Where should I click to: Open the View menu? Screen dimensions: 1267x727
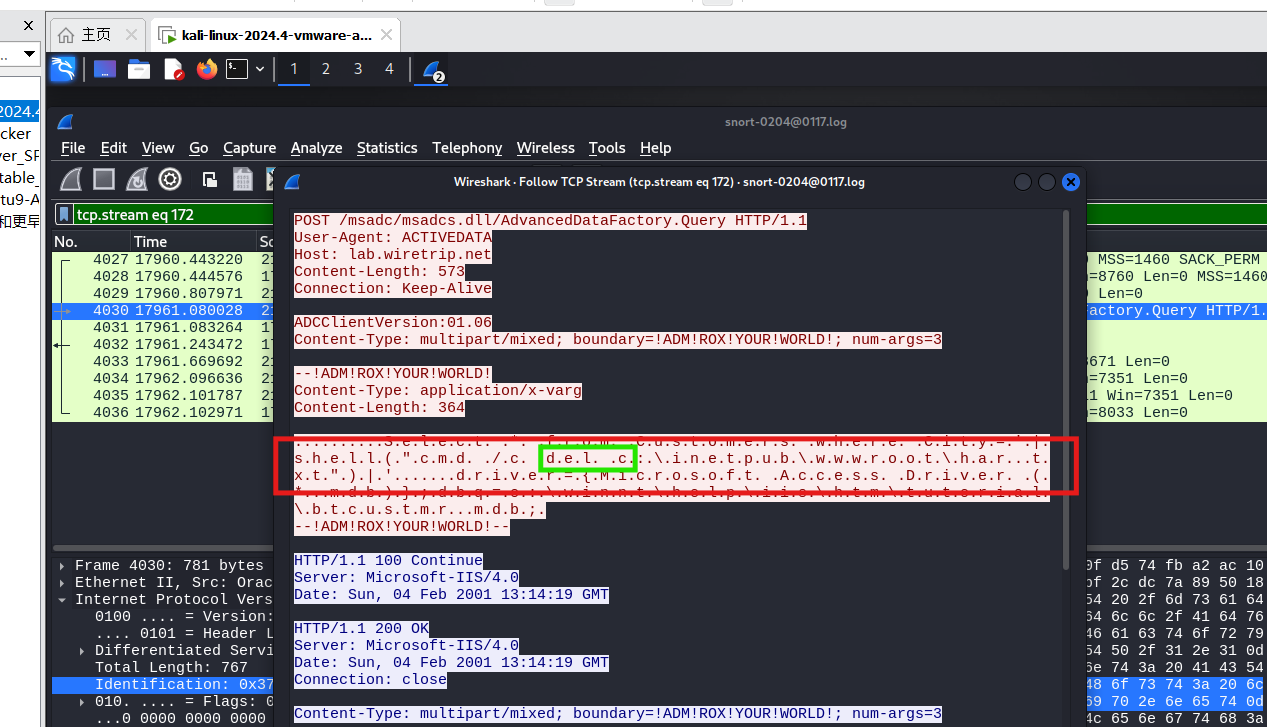pyautogui.click(x=158, y=148)
